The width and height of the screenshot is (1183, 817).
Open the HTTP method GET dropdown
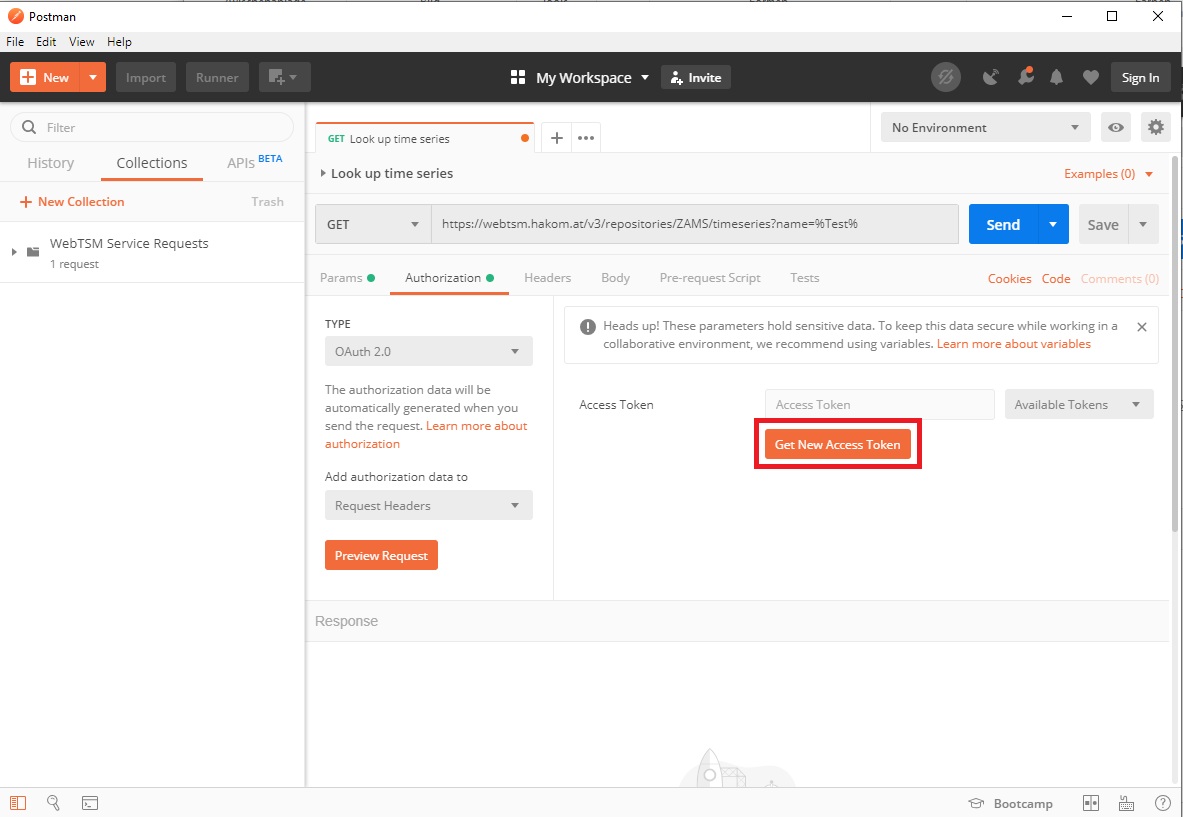click(373, 225)
